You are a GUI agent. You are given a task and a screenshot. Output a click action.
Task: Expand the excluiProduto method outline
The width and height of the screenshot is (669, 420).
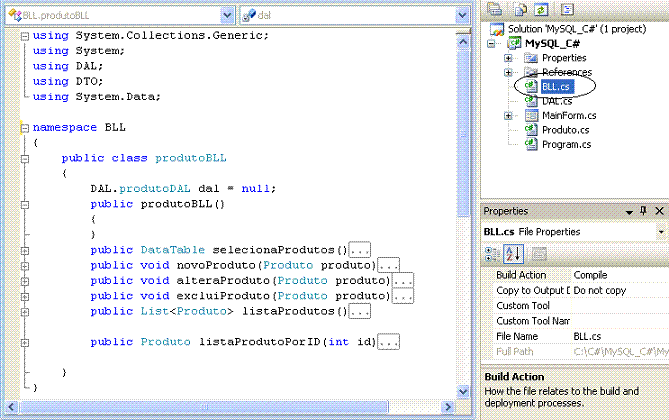coord(25,297)
